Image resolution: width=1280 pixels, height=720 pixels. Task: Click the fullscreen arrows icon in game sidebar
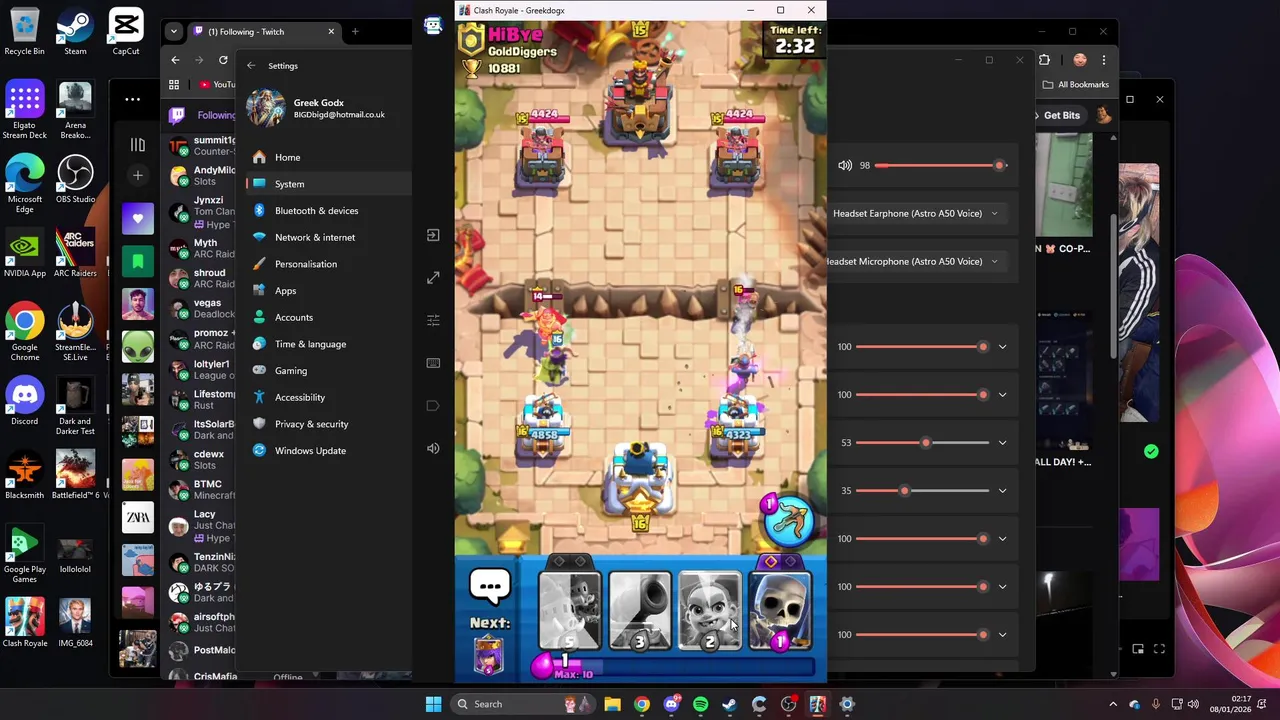[433, 278]
